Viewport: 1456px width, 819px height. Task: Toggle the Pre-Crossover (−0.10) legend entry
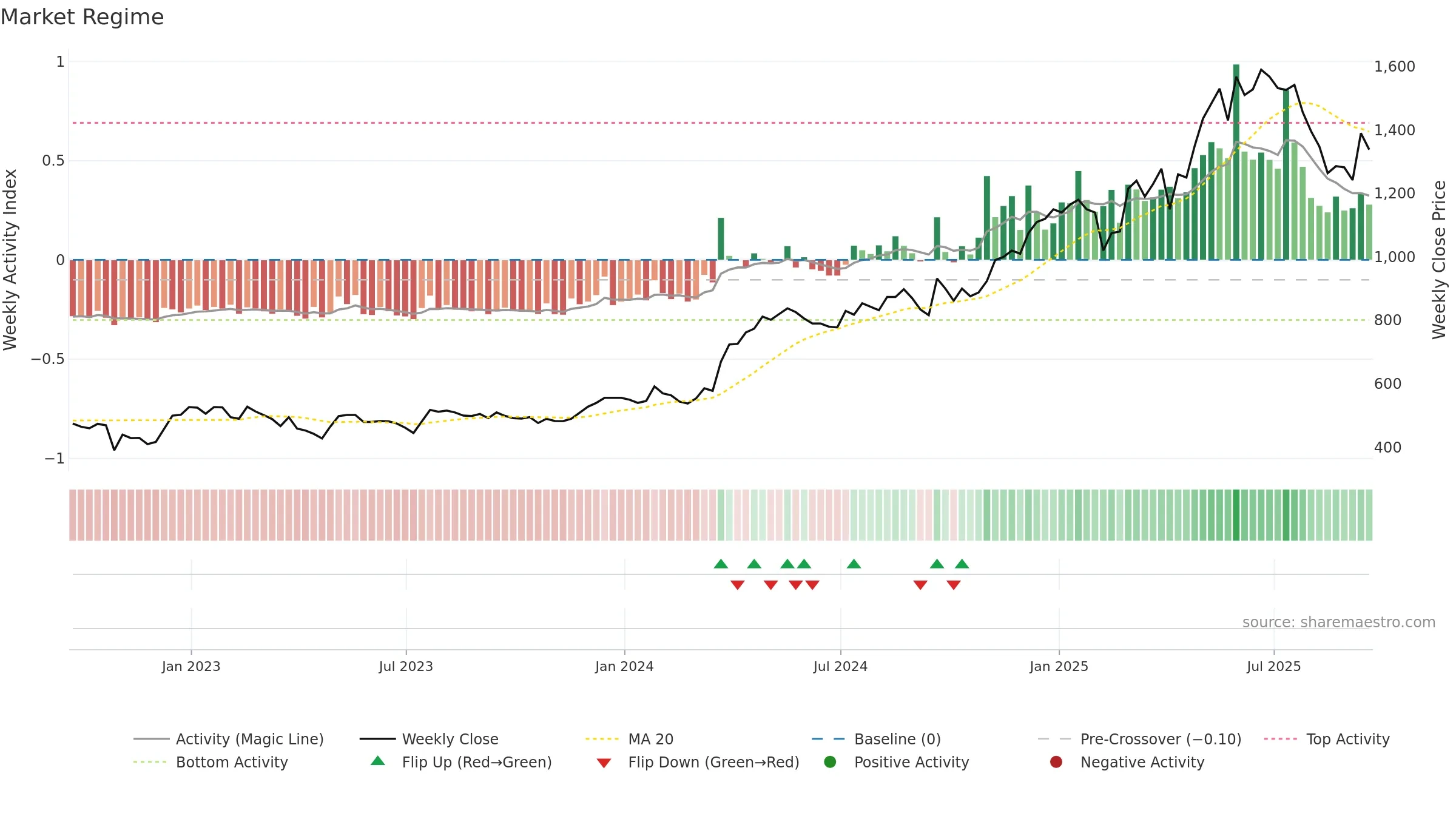1139,739
